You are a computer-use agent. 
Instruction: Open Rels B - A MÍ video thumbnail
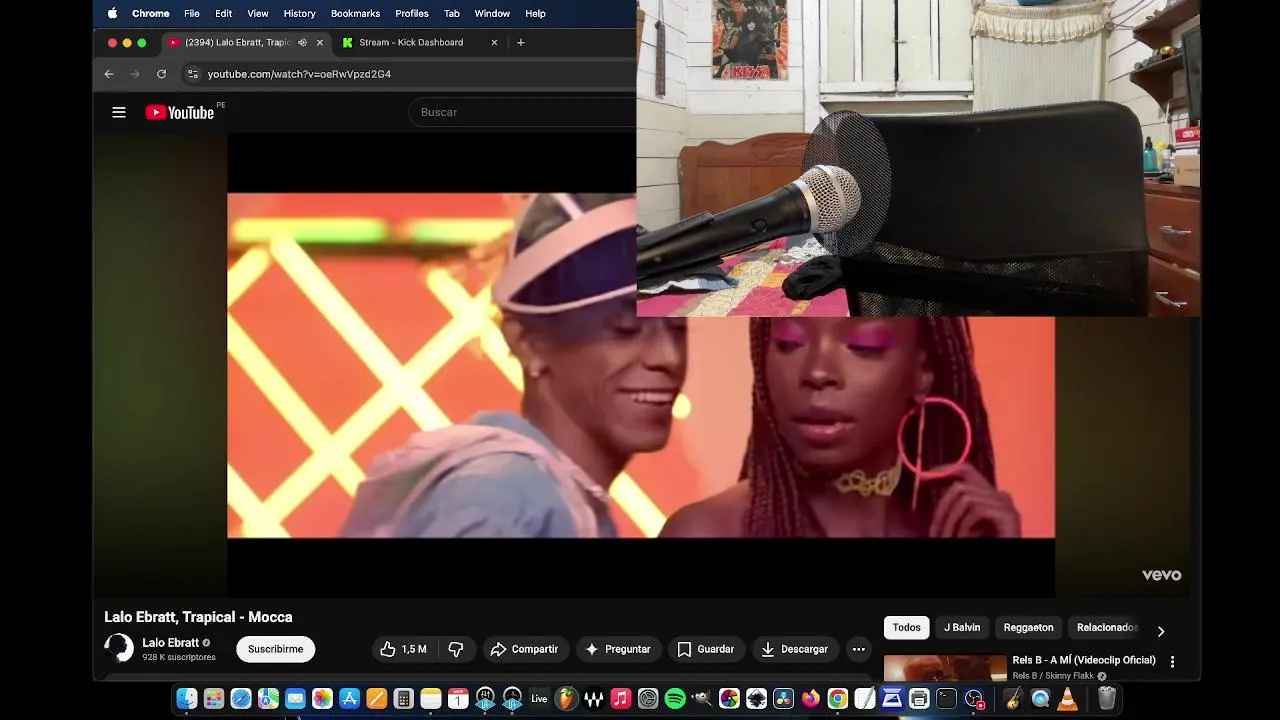945,668
